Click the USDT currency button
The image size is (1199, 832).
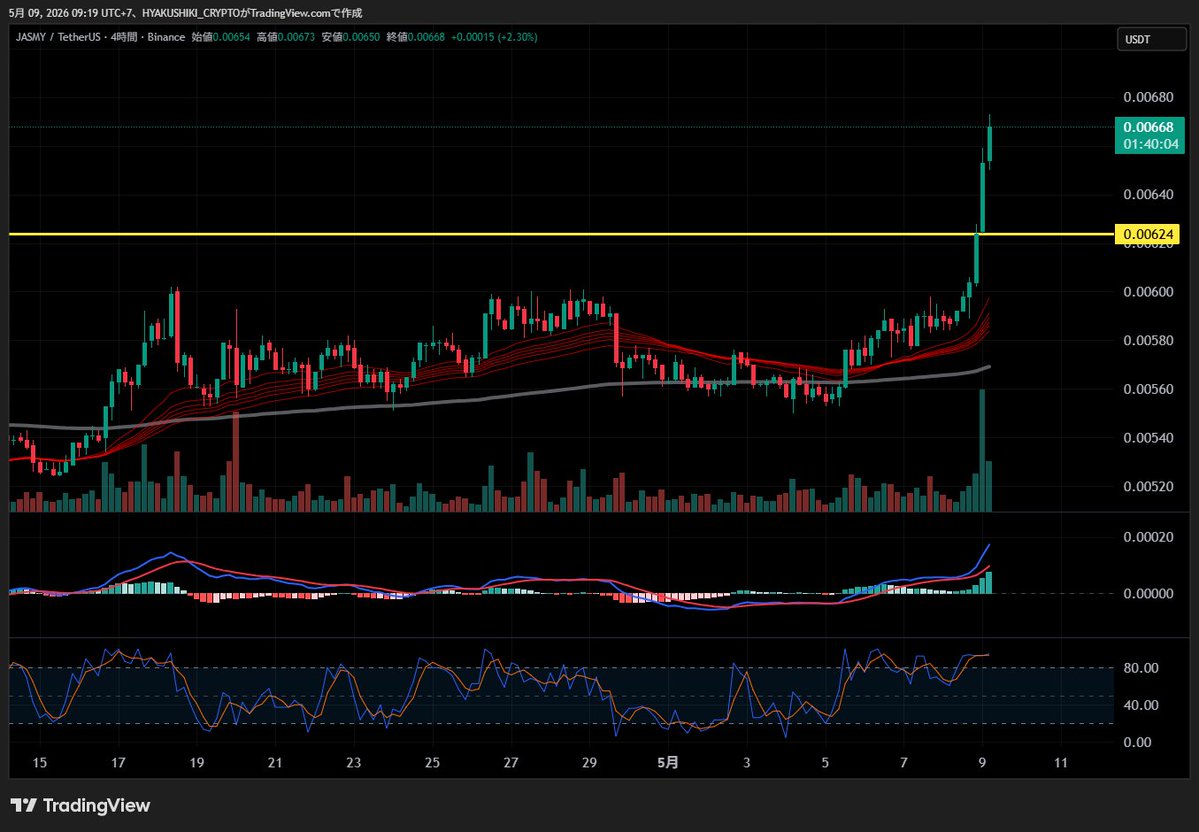[x=1152, y=39]
